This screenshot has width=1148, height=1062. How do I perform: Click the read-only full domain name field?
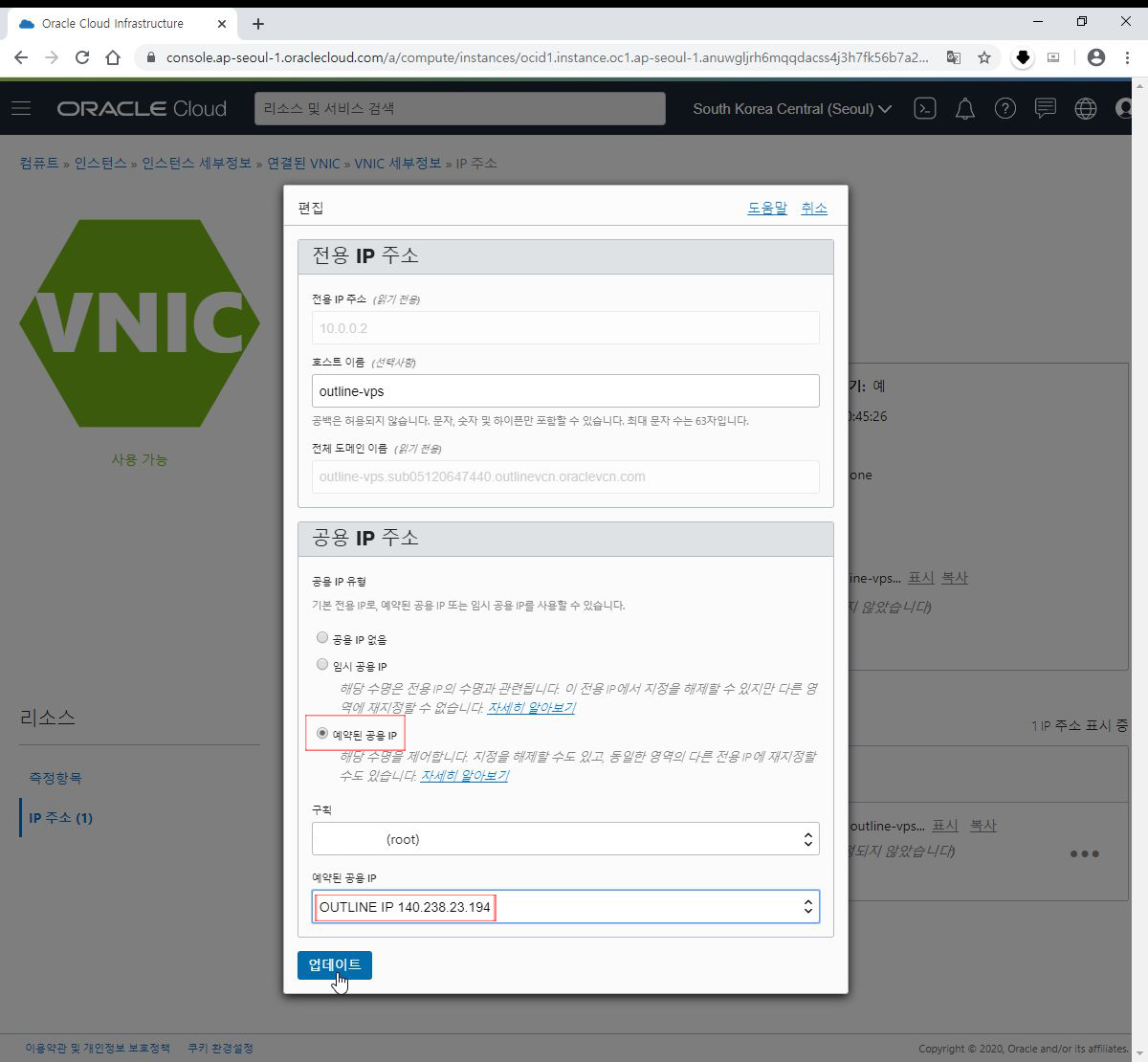(565, 476)
